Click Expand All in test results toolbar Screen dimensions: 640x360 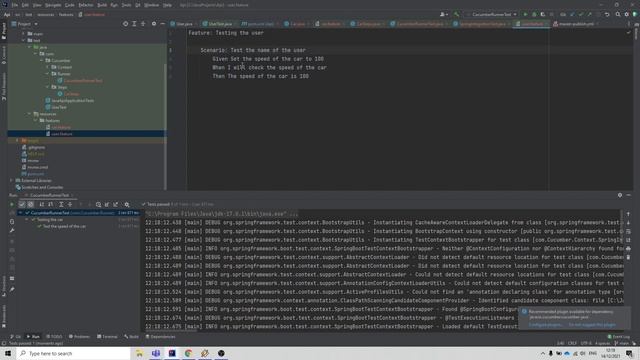coord(61,204)
